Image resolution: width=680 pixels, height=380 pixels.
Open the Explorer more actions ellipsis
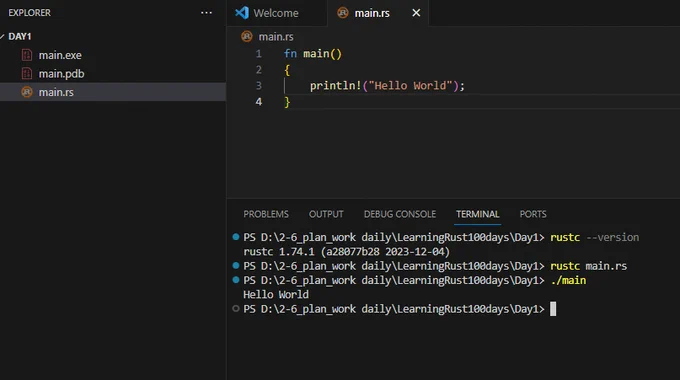(x=206, y=13)
